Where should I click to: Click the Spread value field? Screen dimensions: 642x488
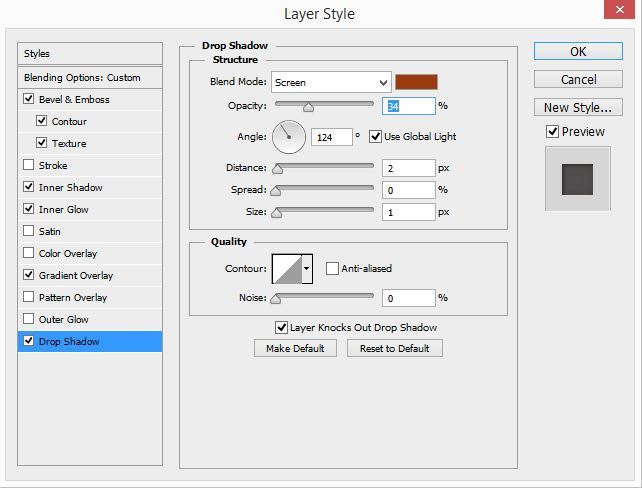409,190
